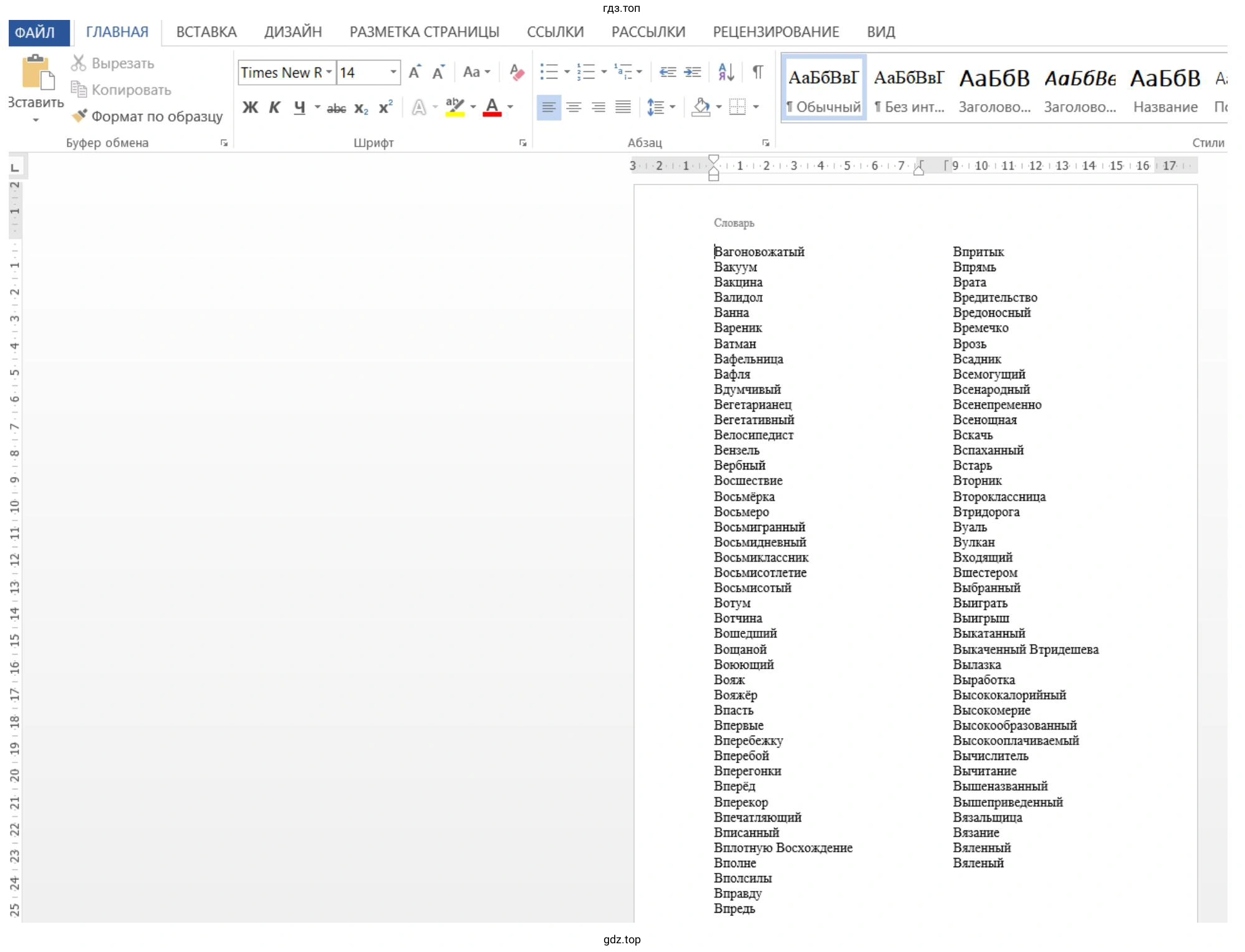This screenshot has width=1245, height=952.
Task: Toggle bold (Ж) formatting
Action: (x=250, y=108)
